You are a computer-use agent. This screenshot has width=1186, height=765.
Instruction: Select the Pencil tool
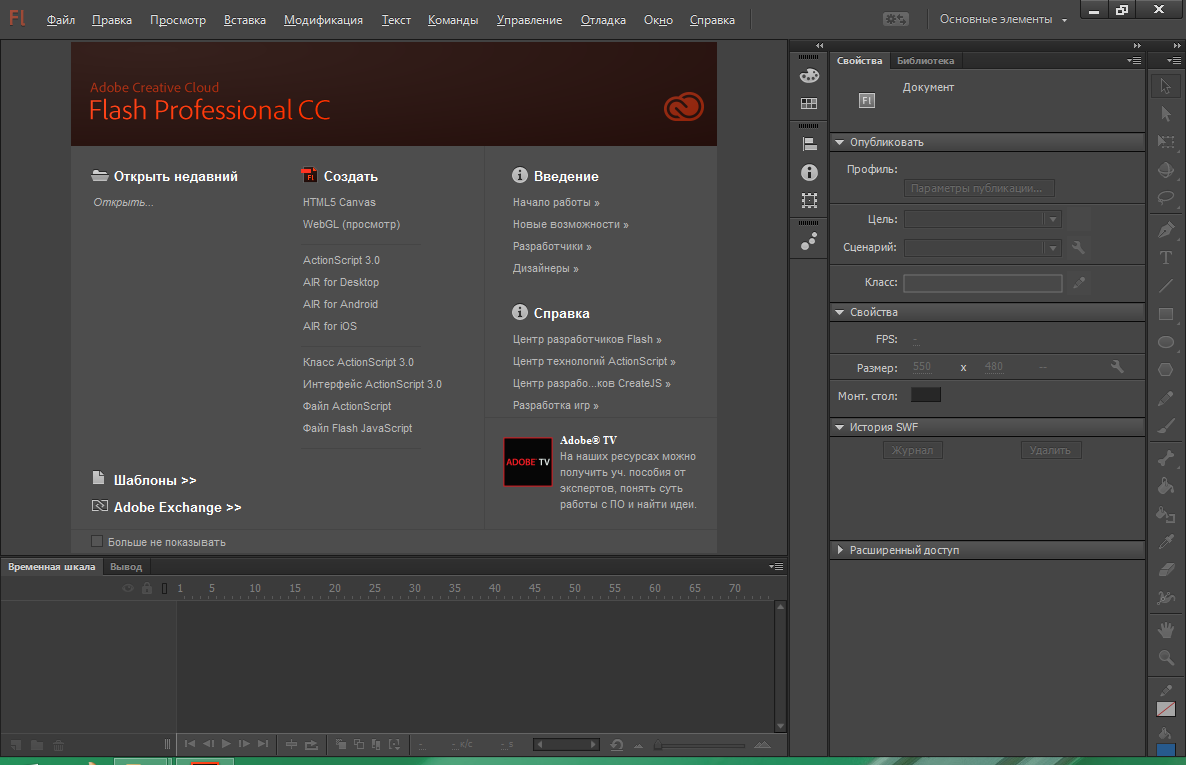point(1166,399)
